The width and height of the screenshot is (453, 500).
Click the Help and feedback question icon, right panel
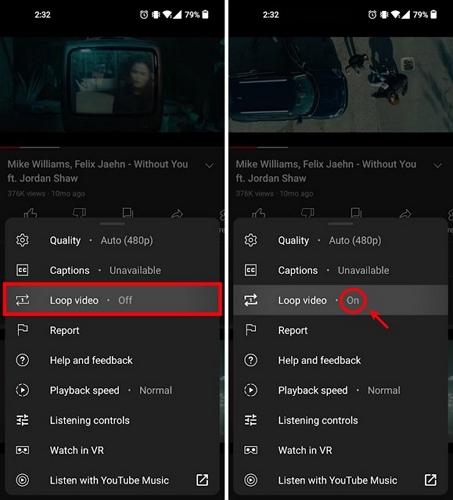[x=251, y=360]
